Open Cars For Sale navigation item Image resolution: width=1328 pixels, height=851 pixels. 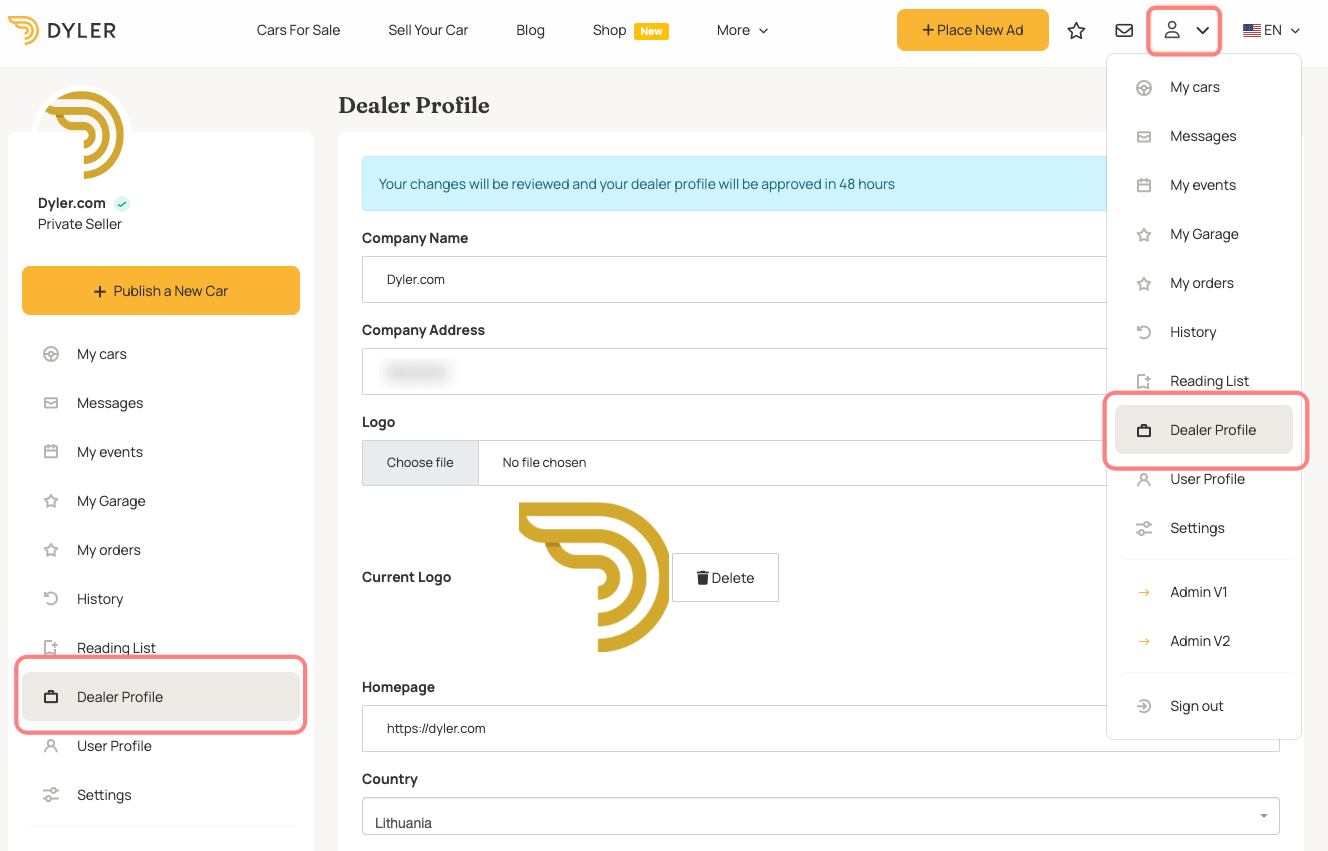tap(298, 30)
